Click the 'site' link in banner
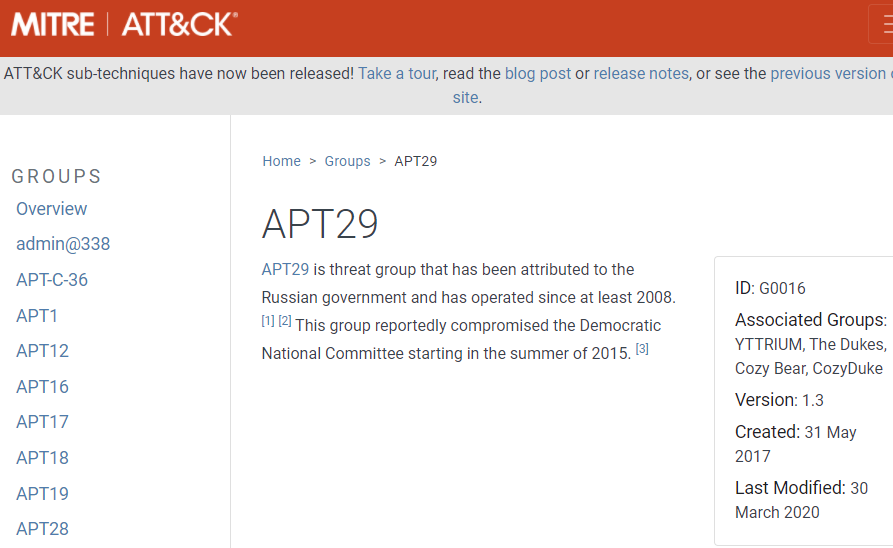 [x=465, y=97]
